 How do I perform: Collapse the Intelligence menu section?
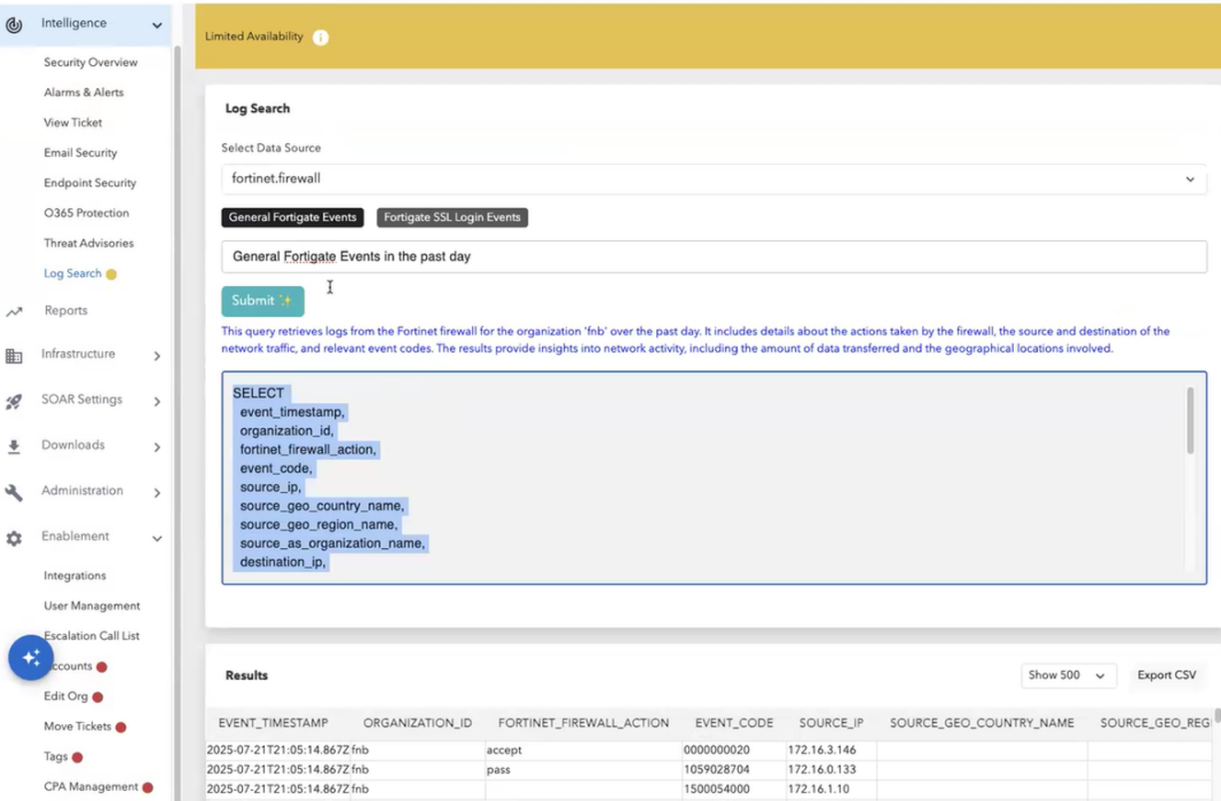tap(157, 25)
